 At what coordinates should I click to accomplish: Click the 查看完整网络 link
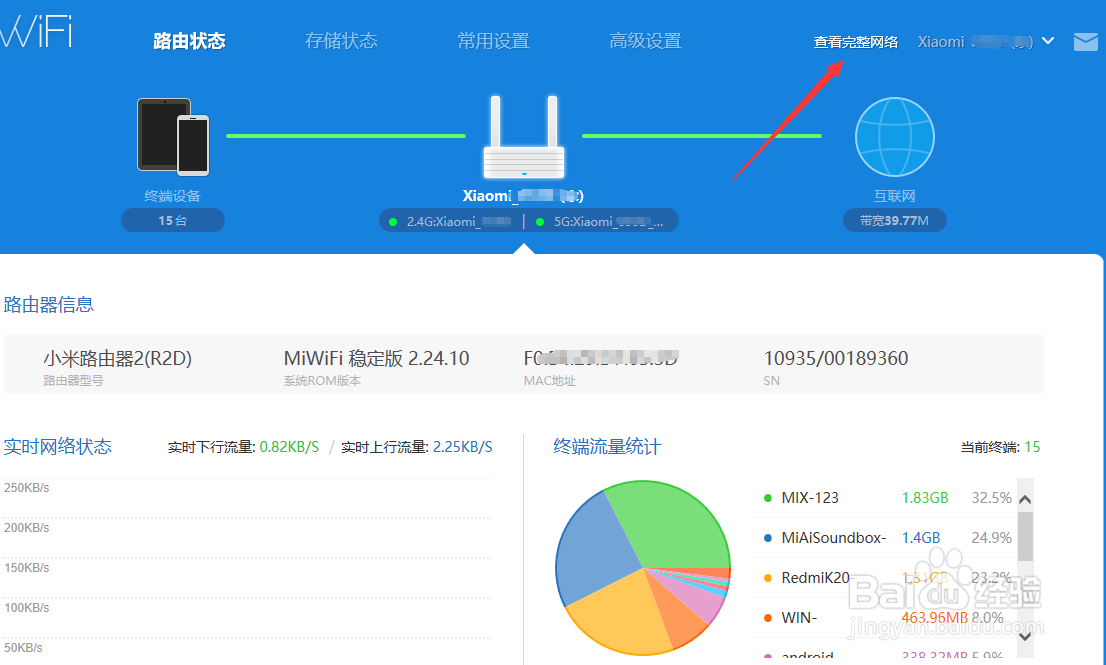tap(856, 42)
